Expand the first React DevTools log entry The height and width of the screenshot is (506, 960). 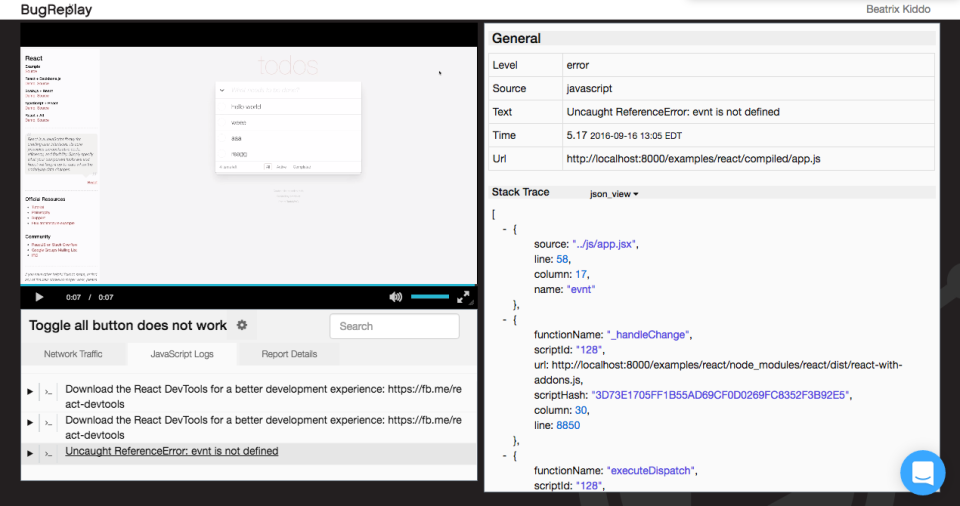click(29, 391)
